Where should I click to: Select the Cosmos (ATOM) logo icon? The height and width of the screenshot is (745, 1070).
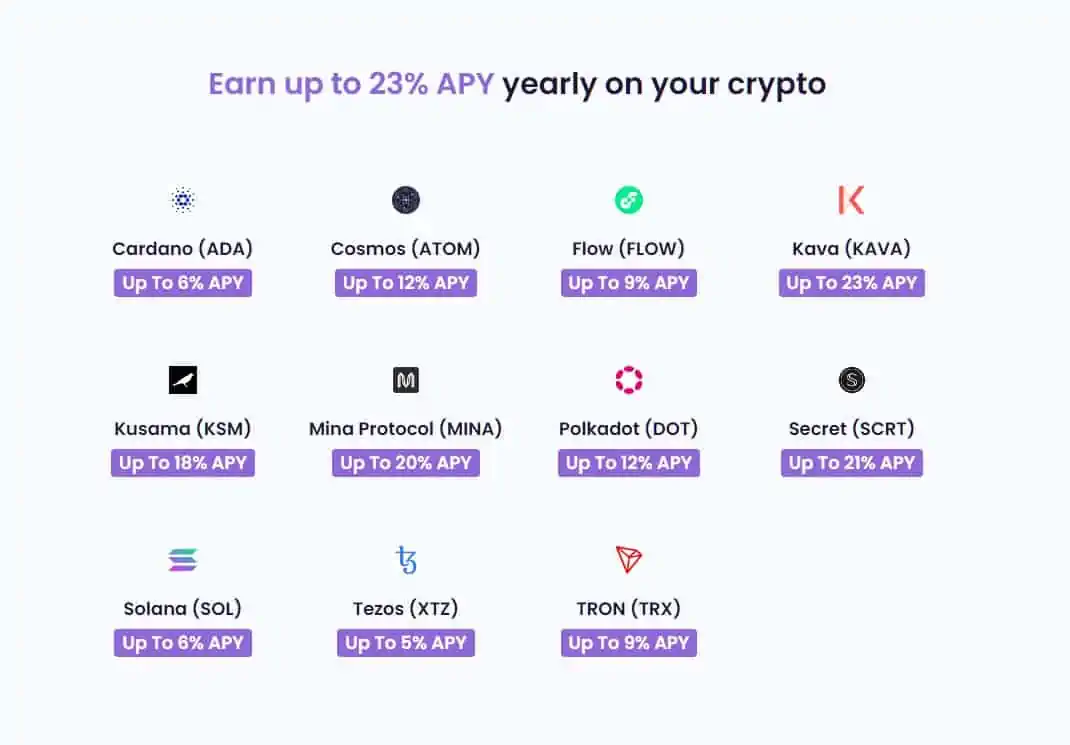click(x=405, y=200)
